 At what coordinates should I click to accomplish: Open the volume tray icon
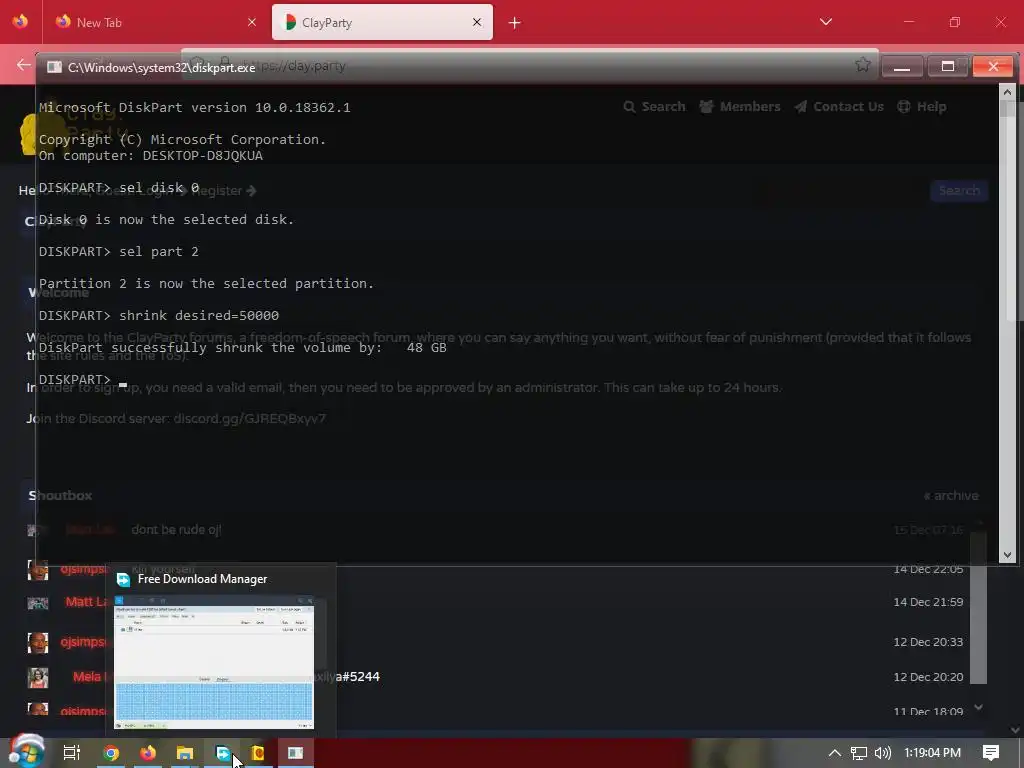click(882, 753)
